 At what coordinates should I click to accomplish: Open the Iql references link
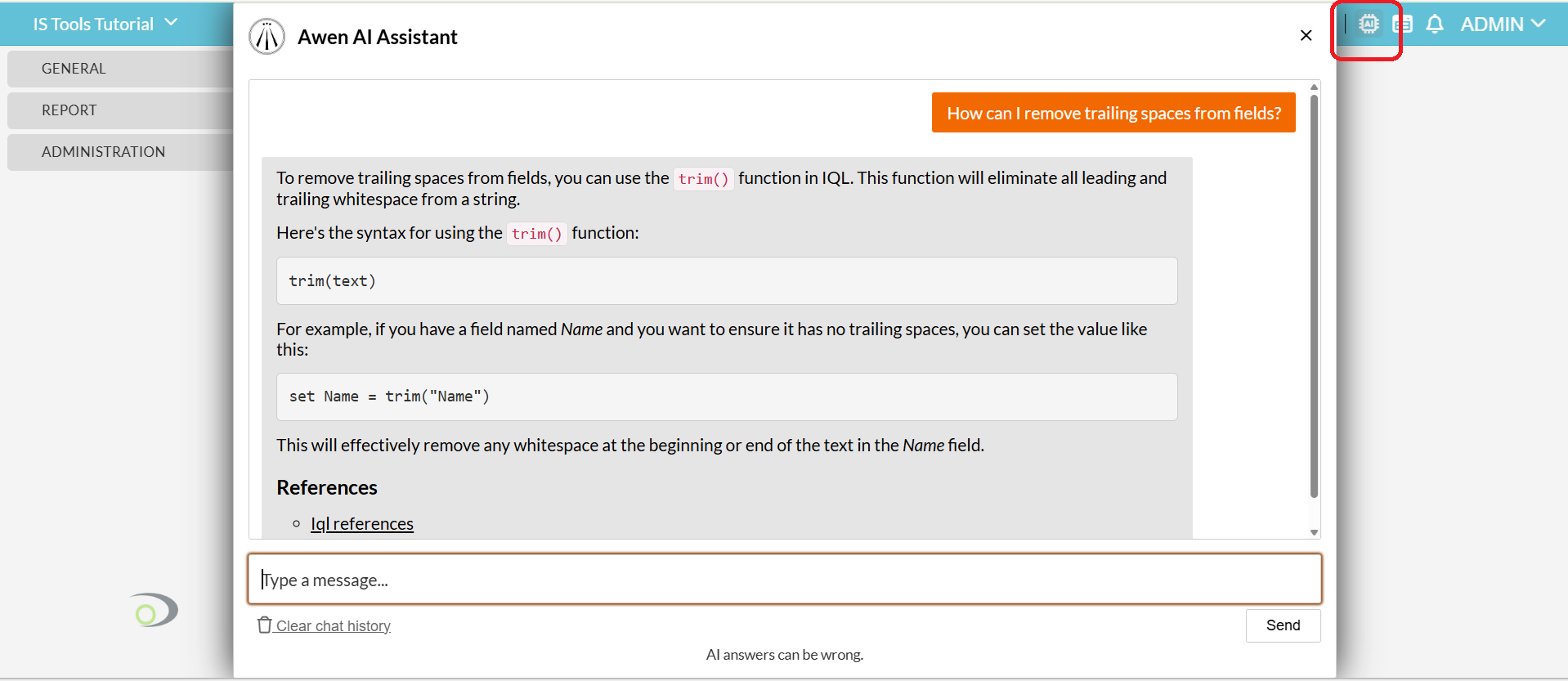point(362,524)
